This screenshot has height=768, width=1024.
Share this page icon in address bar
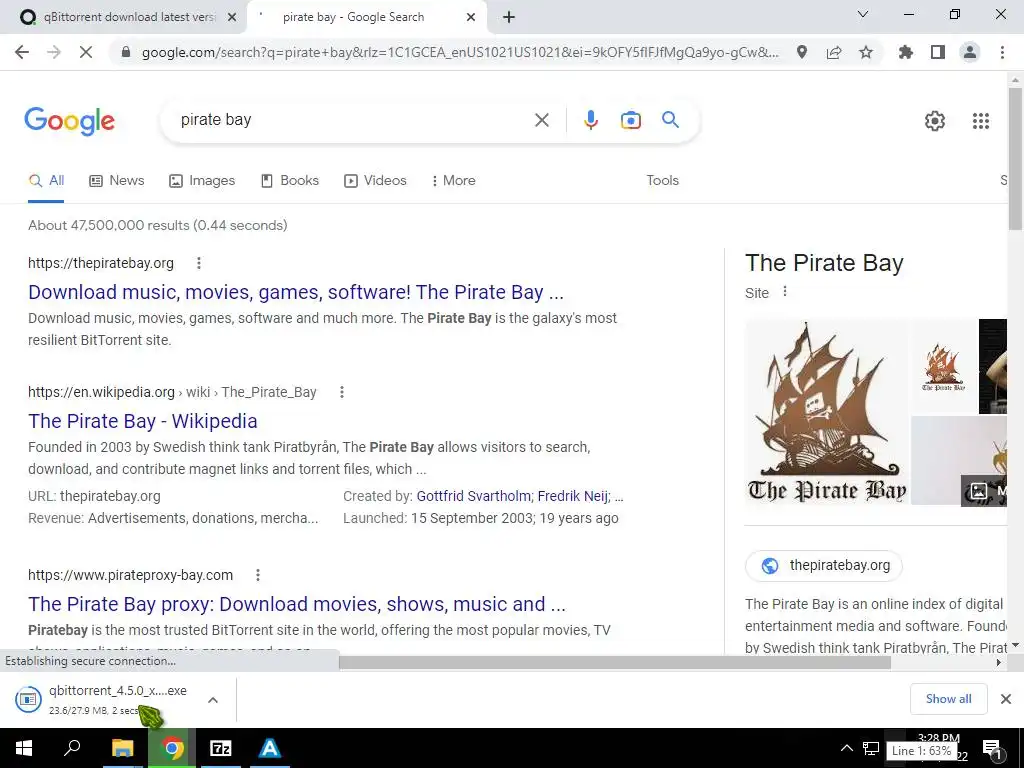(834, 52)
